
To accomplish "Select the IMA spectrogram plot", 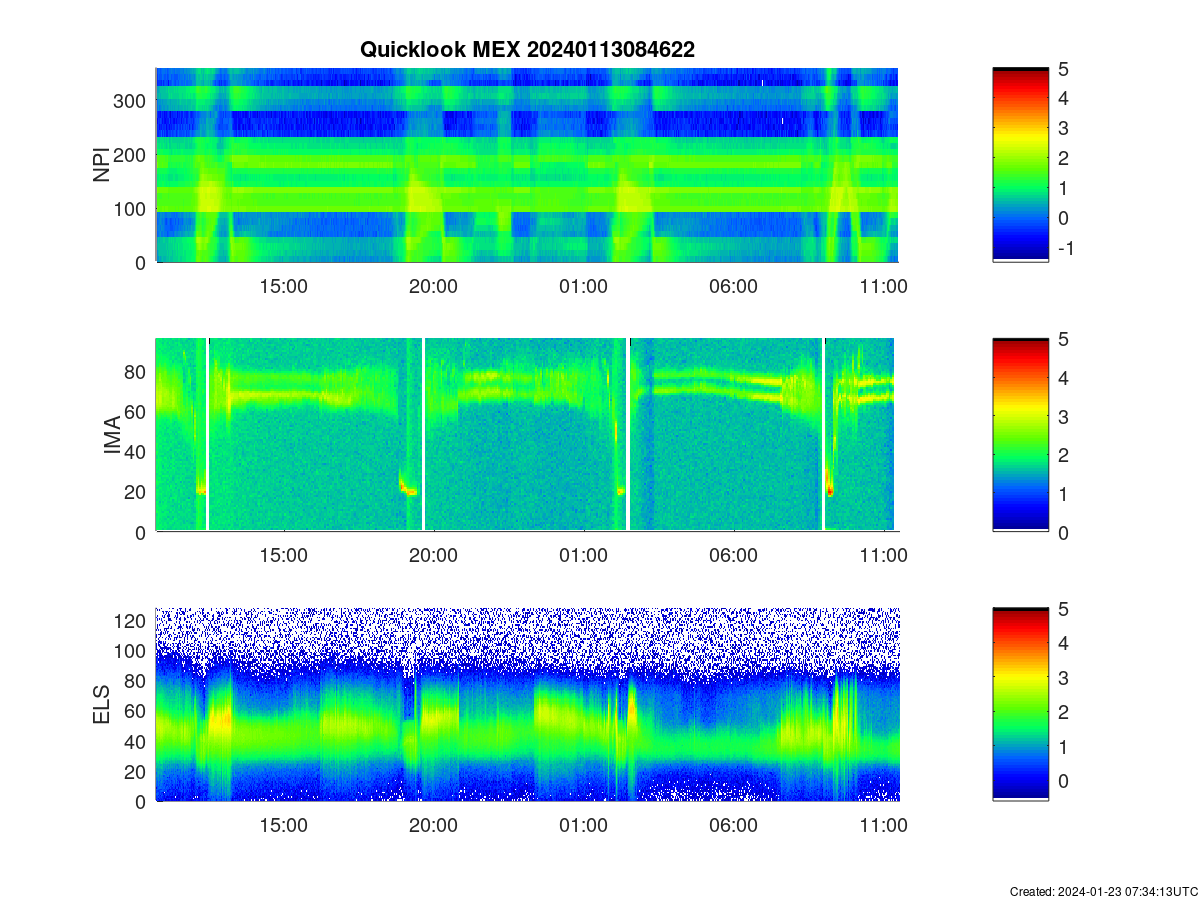I will tap(527, 435).
